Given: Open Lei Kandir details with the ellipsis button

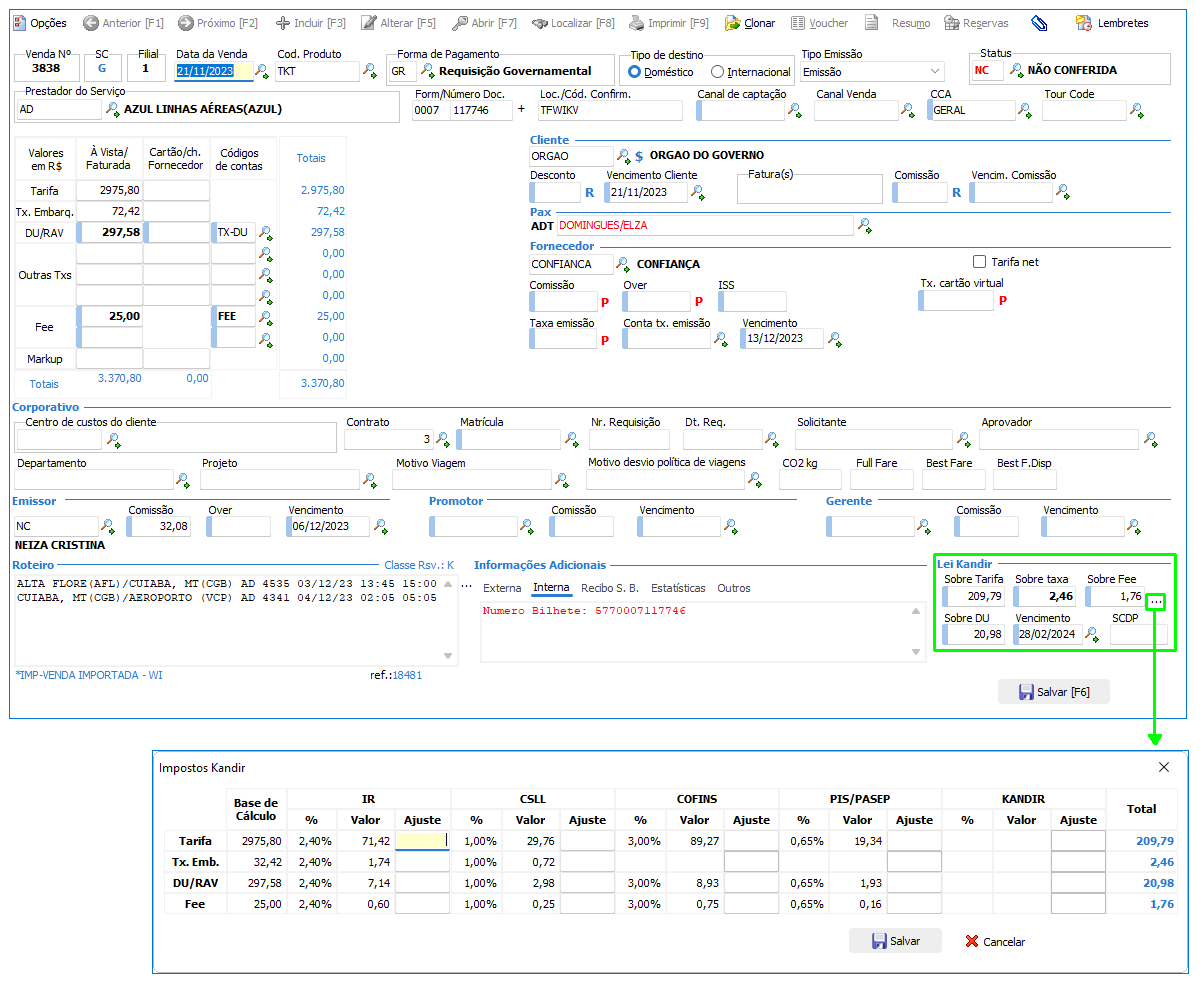Looking at the screenshot, I should (x=1156, y=601).
